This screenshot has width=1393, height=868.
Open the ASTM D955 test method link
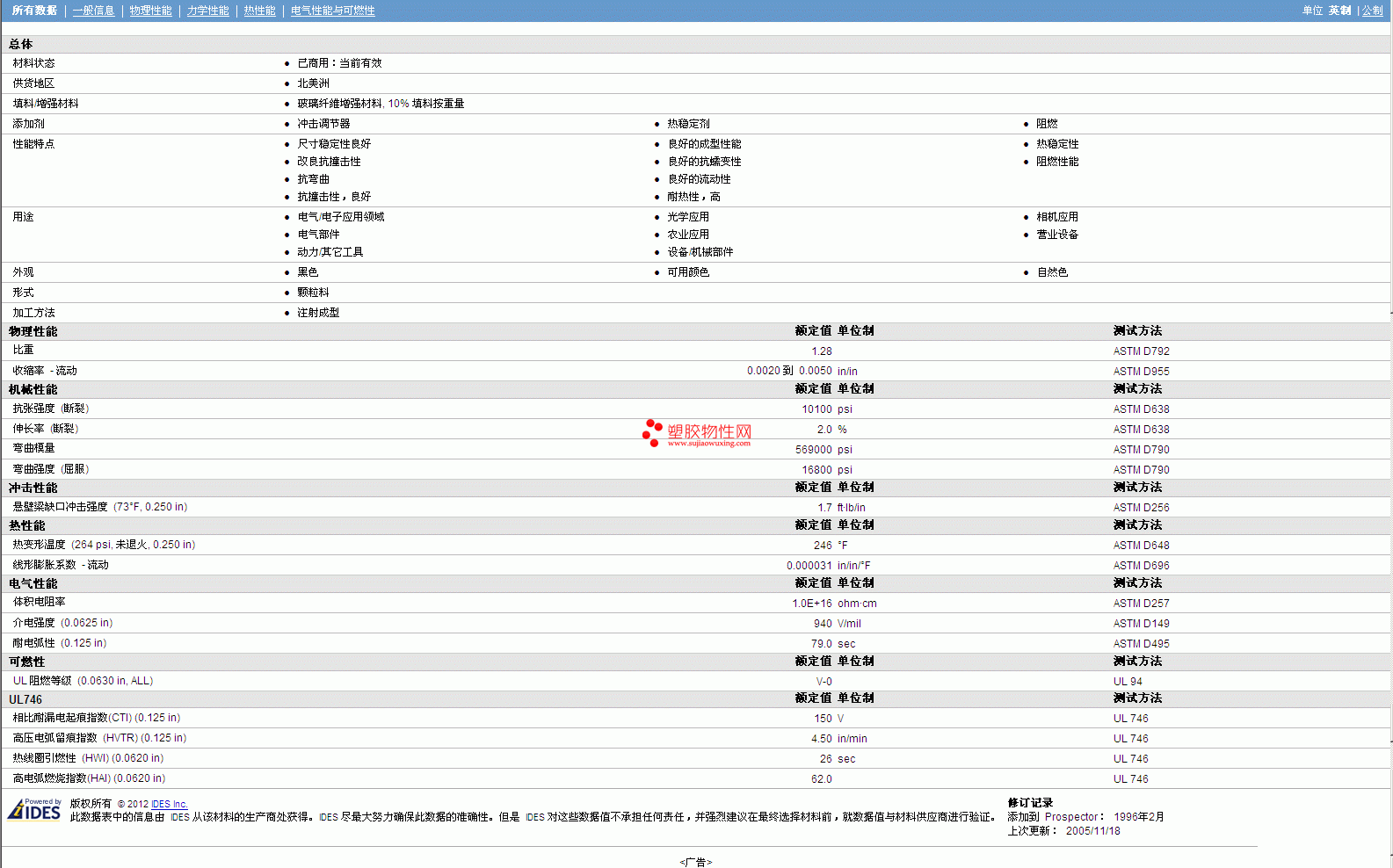1141,372
